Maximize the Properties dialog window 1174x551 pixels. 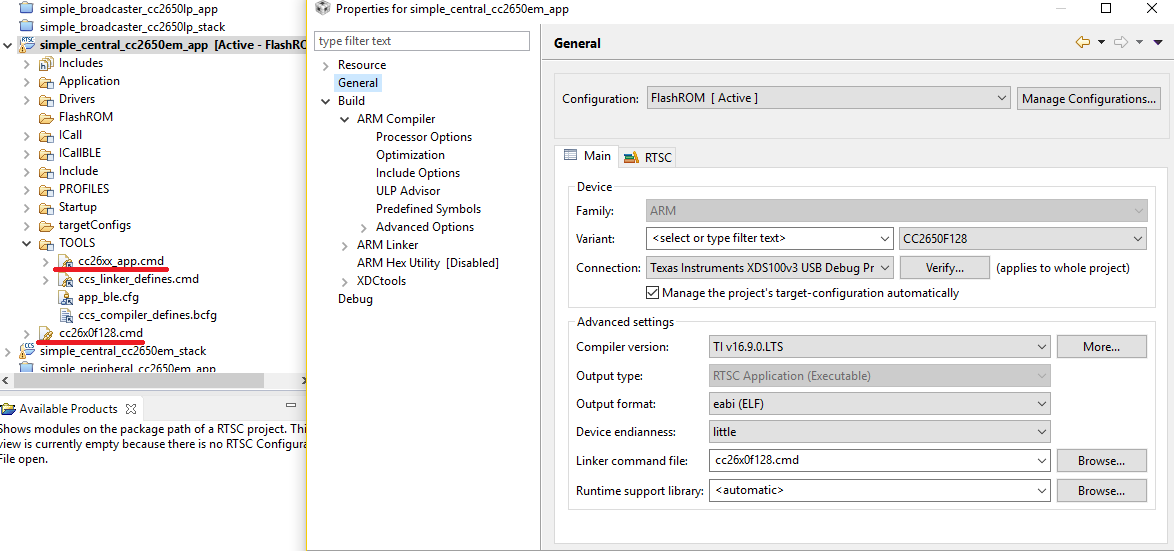(1106, 8)
